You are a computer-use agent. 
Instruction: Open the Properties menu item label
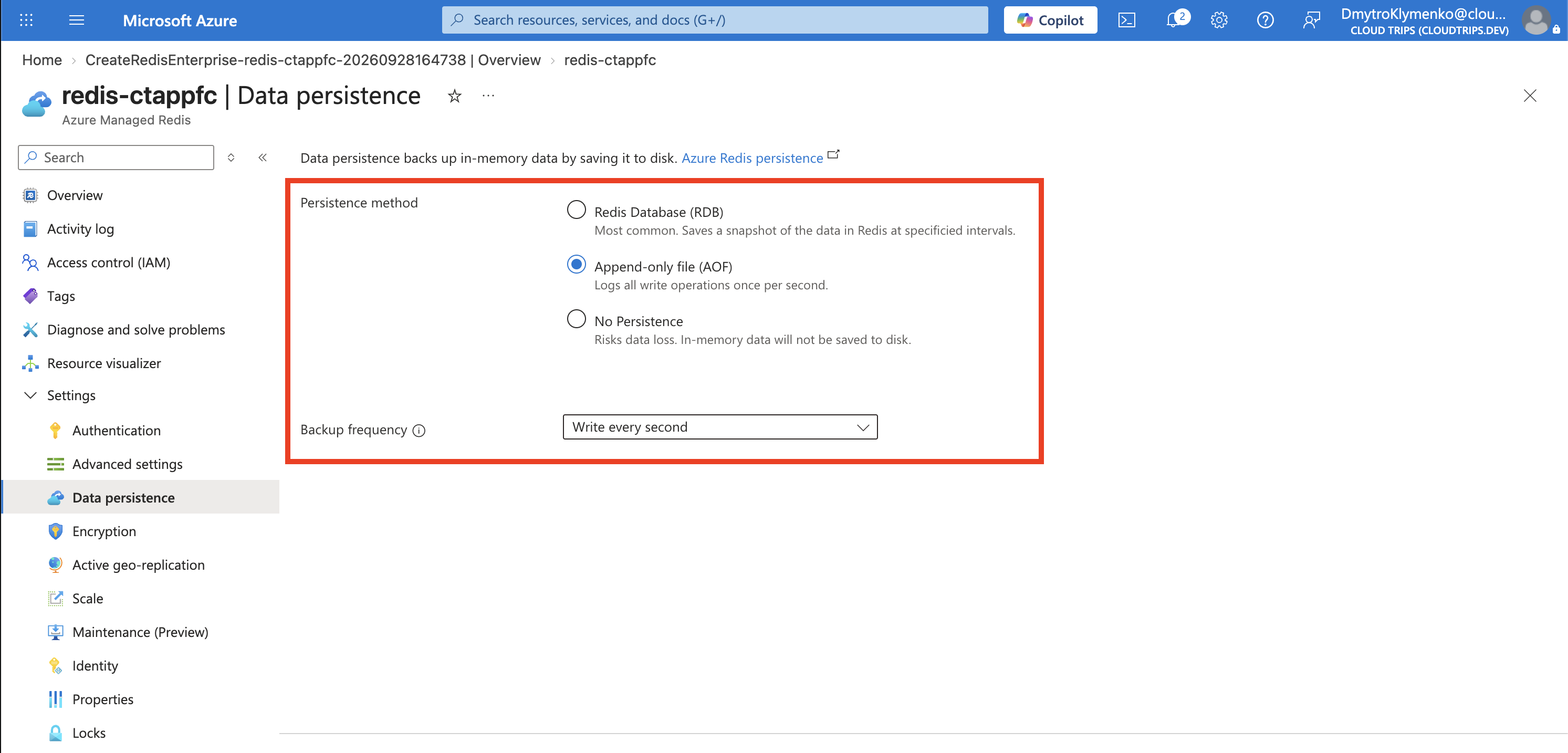point(103,699)
